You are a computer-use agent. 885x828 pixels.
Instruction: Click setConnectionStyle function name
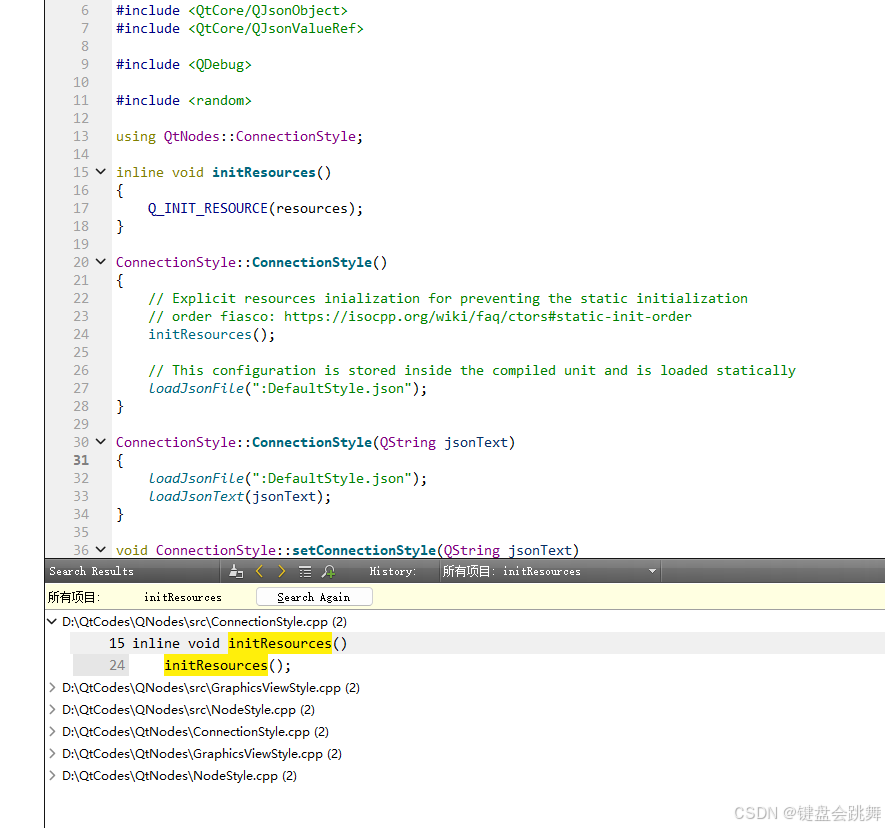coord(363,550)
